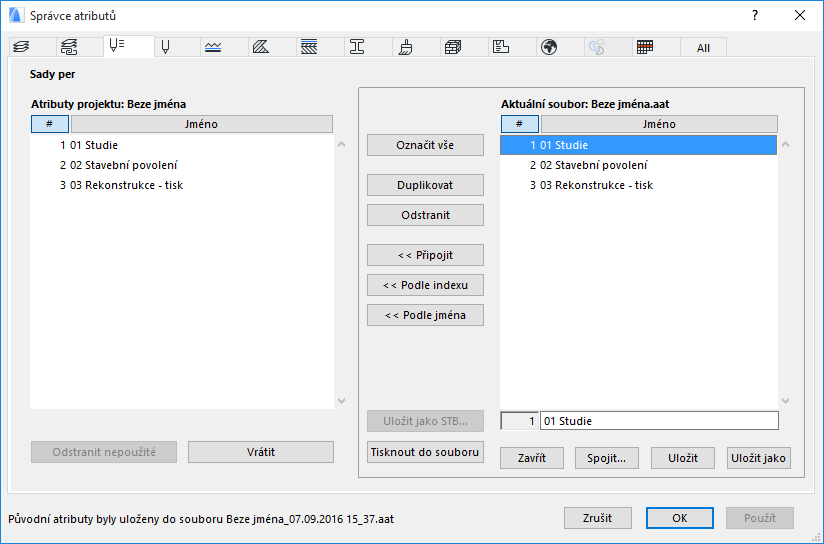Open the Layer Combinations tab icon
This screenshot has height=544, width=824.
(69, 47)
